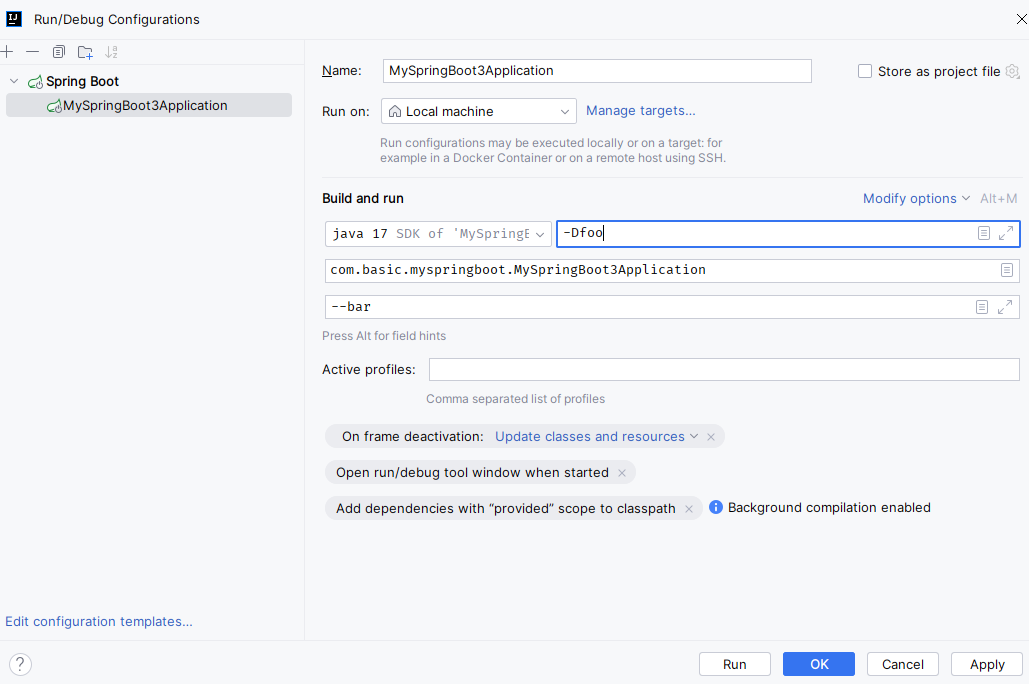Viewport: 1029px width, 684px height.
Task: Open the help question mark button
Action: (20, 664)
